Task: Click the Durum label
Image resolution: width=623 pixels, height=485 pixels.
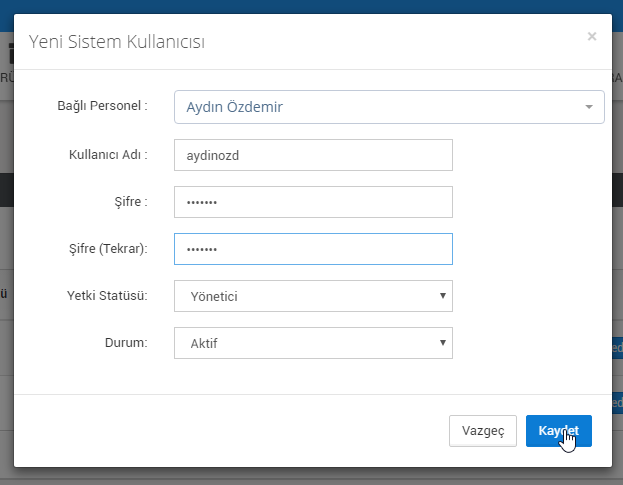Action: coord(126,342)
